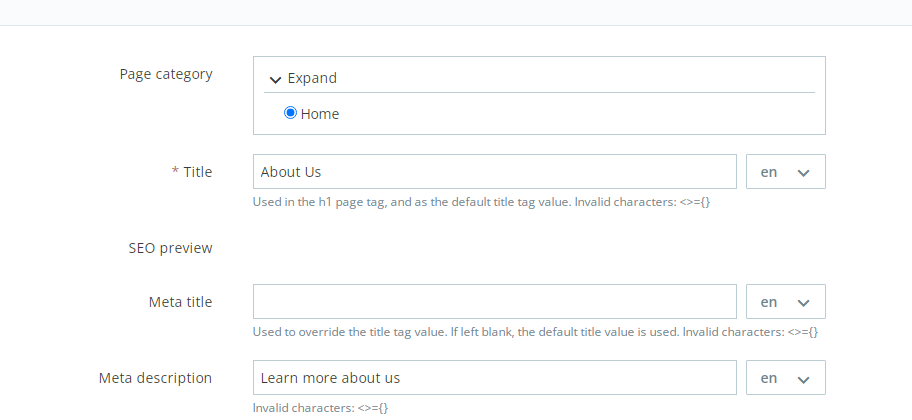Image resolution: width=912 pixels, height=420 pixels.
Task: Click the required Title field label
Action: 197,172
